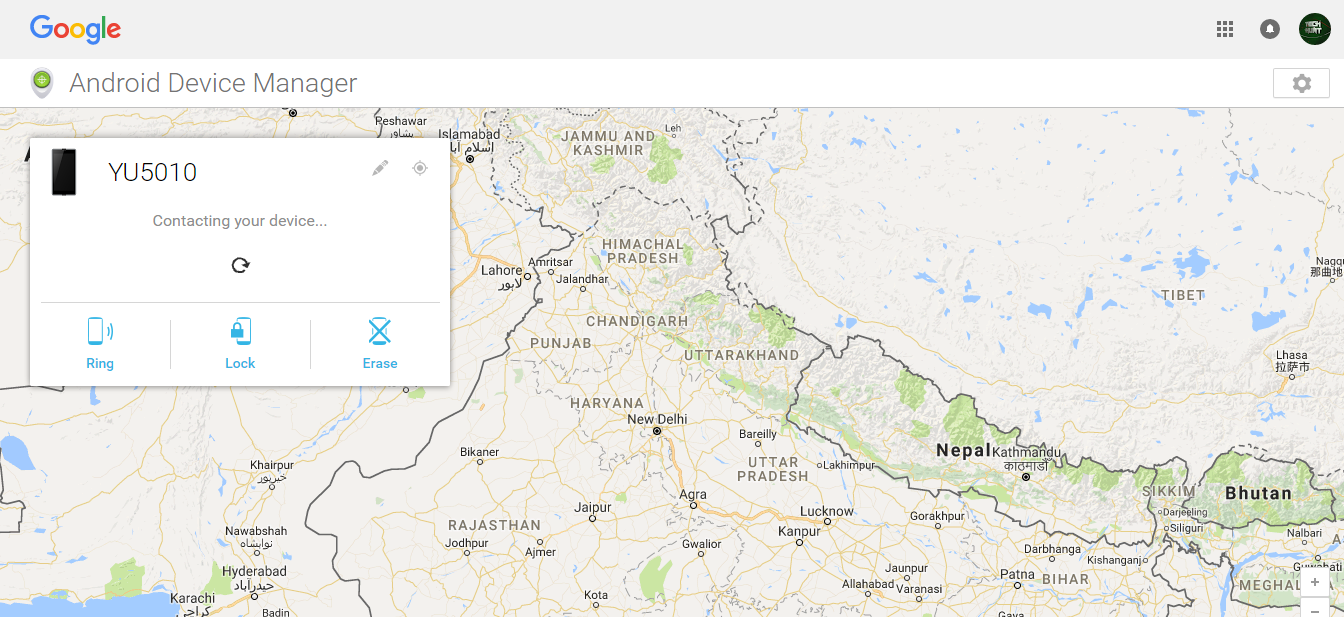
Task: Click Islamabad on the map
Action: [x=469, y=134]
